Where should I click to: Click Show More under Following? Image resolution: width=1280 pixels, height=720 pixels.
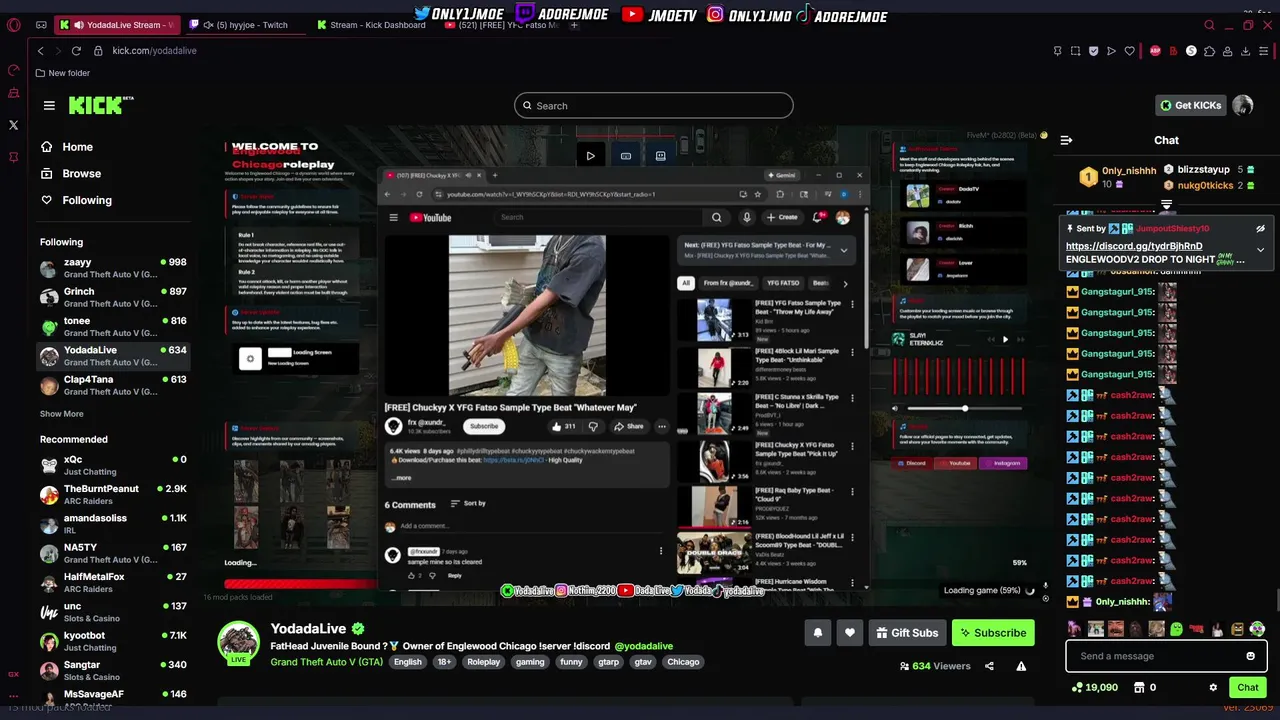tap(62, 414)
